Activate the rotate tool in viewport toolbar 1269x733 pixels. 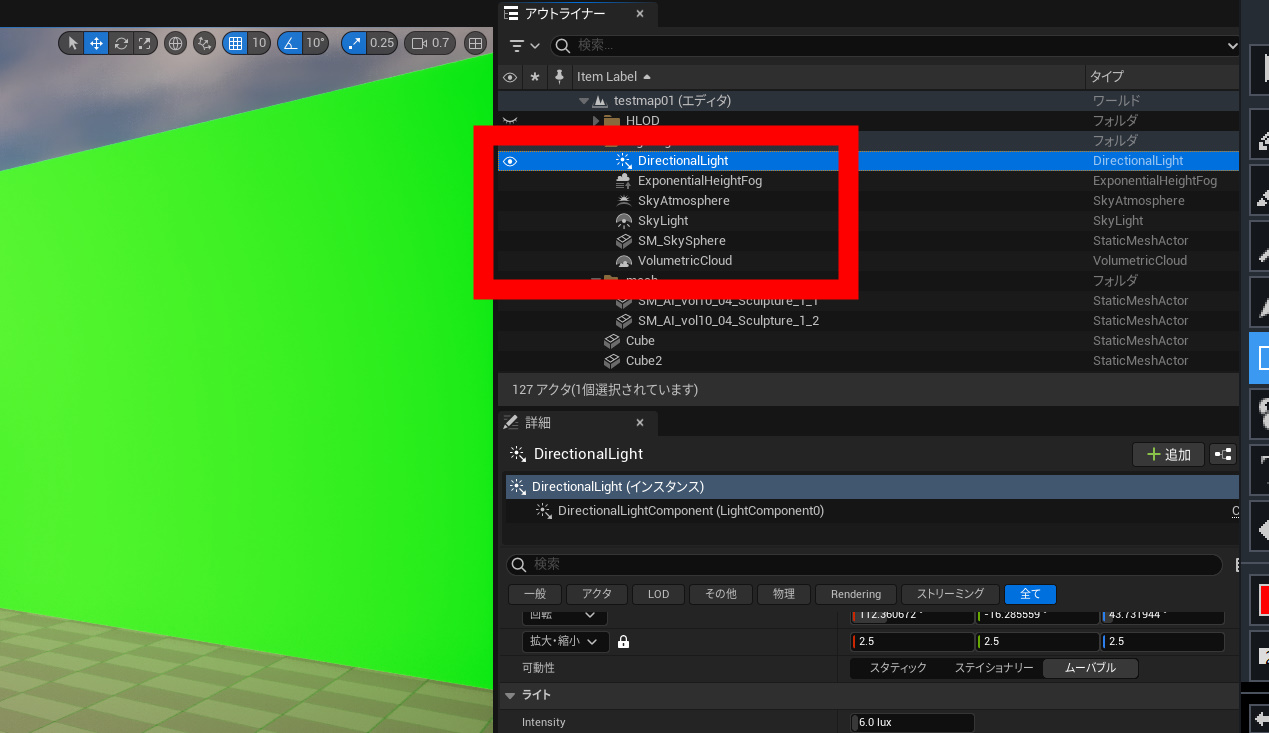121,43
